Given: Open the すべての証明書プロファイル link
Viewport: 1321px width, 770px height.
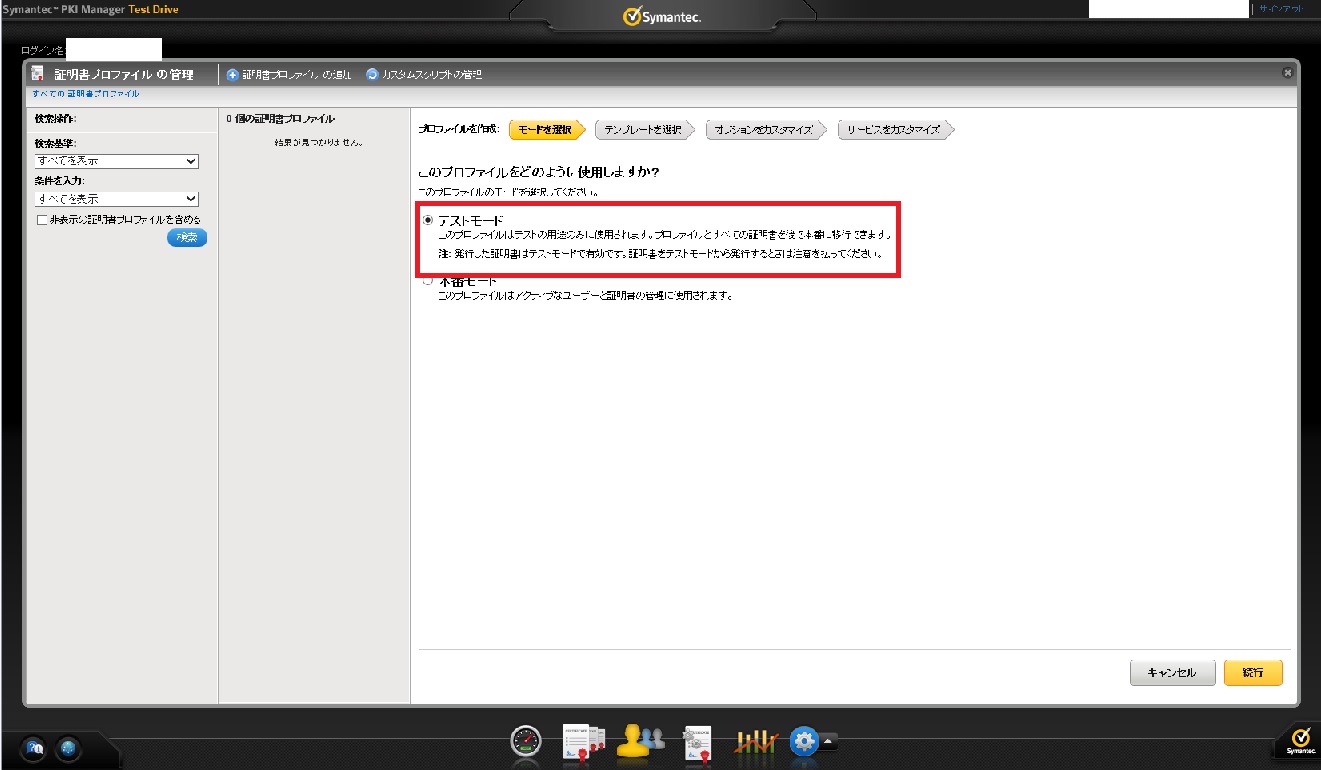Looking at the screenshot, I should 86,94.
